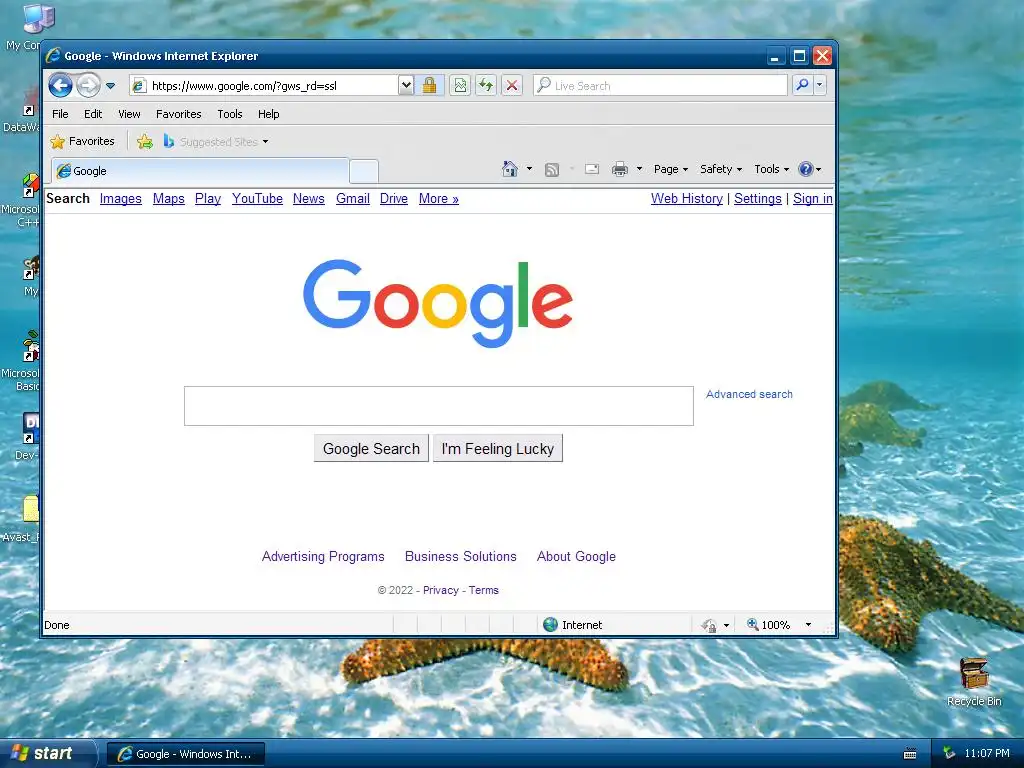This screenshot has height=768, width=1024.
Task: Open the File menu
Action: pos(60,114)
